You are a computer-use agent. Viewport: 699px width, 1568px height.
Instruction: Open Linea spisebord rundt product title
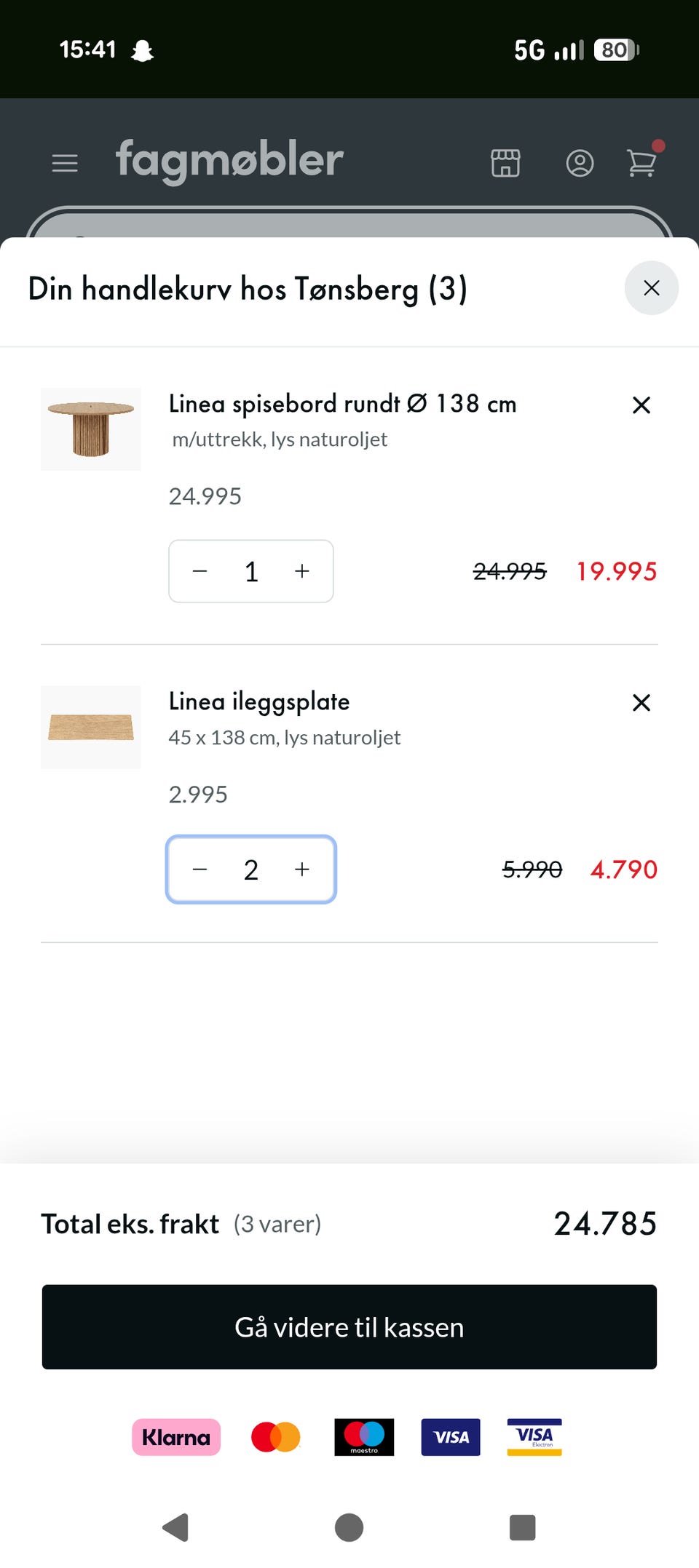[x=343, y=403]
